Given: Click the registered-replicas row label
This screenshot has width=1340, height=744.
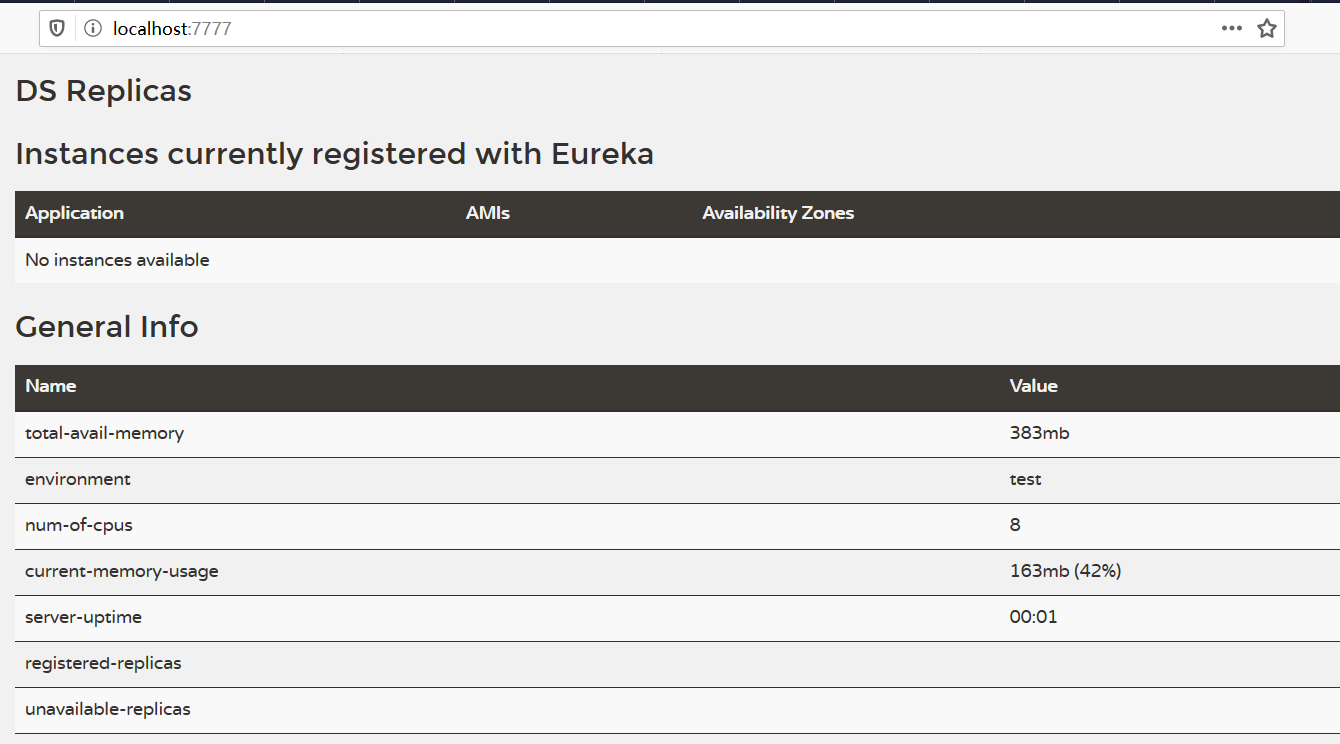Looking at the screenshot, I should 103,663.
